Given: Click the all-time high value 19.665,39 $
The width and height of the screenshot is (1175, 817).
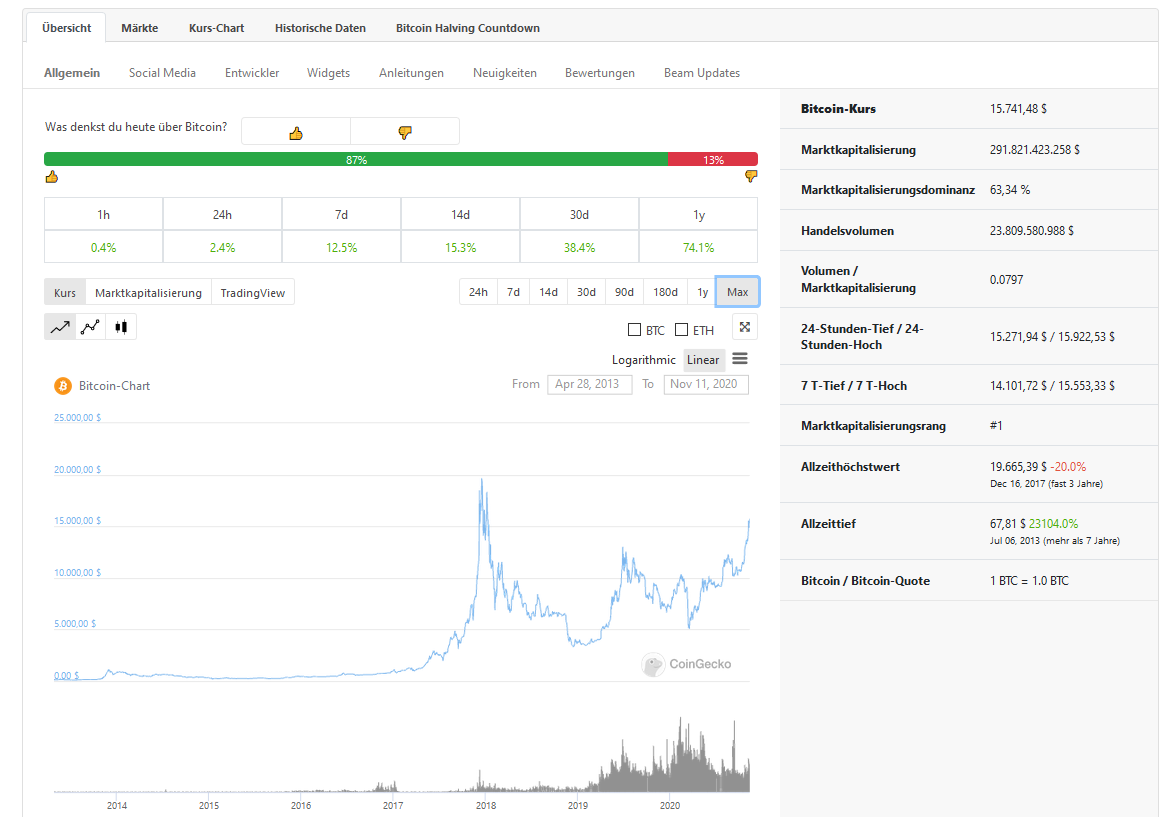Looking at the screenshot, I should coord(1018,467).
